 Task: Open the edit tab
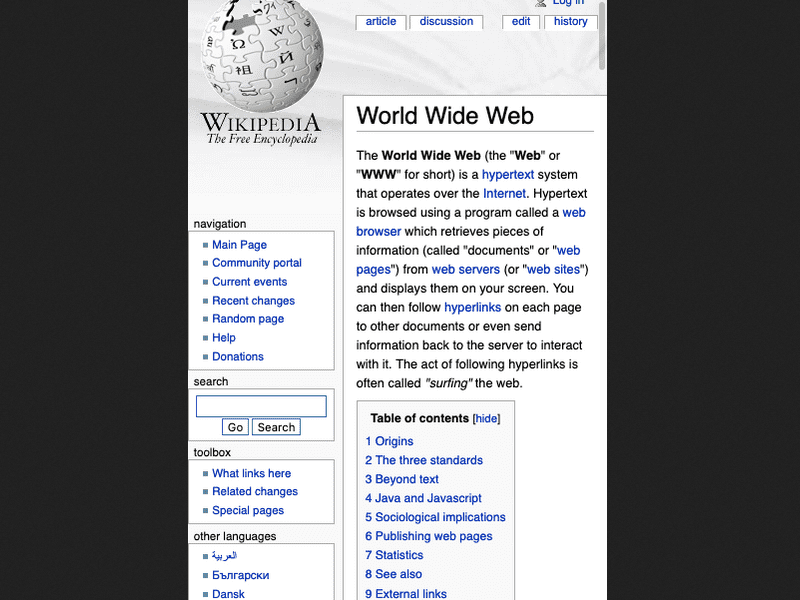click(x=521, y=22)
